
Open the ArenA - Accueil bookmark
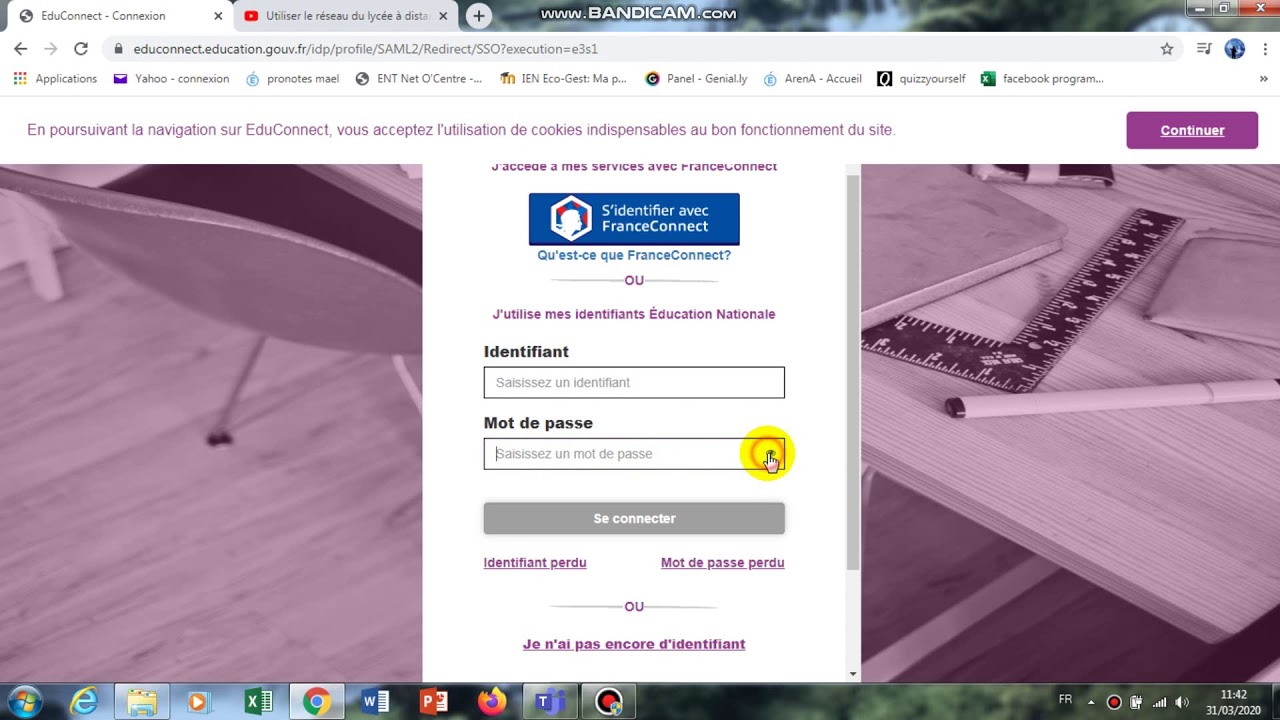(x=812, y=78)
